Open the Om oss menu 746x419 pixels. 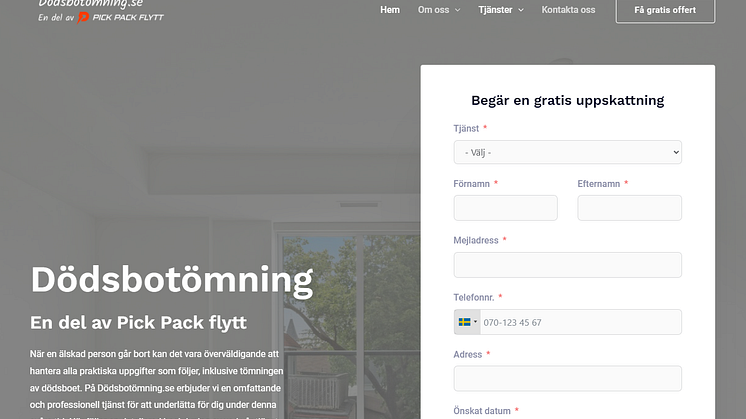(x=433, y=10)
